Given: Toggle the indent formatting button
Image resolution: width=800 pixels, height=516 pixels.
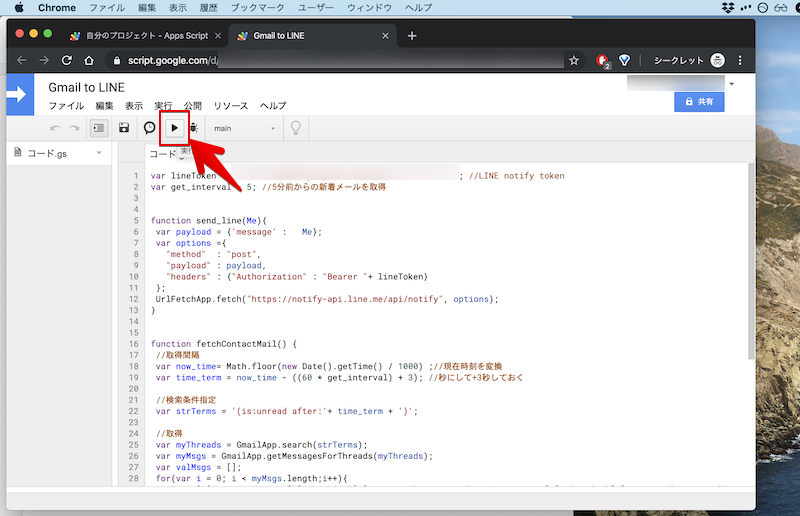Looking at the screenshot, I should pos(98,128).
